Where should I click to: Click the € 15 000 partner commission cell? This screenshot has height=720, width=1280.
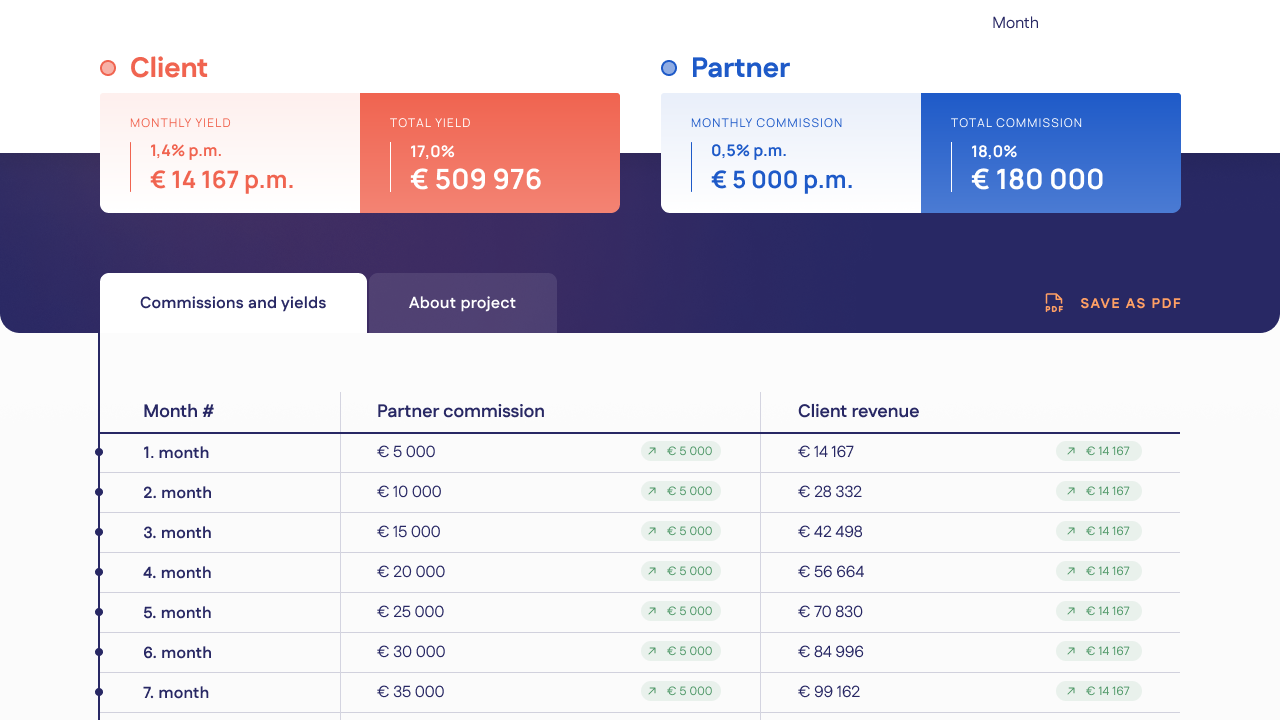[409, 532]
